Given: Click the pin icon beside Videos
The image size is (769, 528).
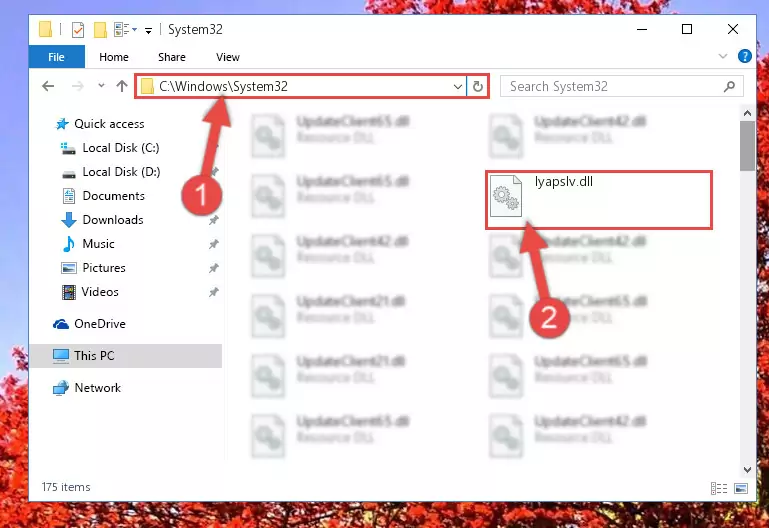Looking at the screenshot, I should 213,292.
